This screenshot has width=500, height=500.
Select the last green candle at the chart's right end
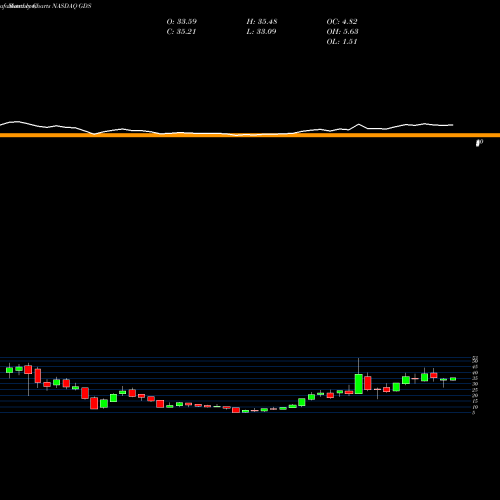coord(453,379)
